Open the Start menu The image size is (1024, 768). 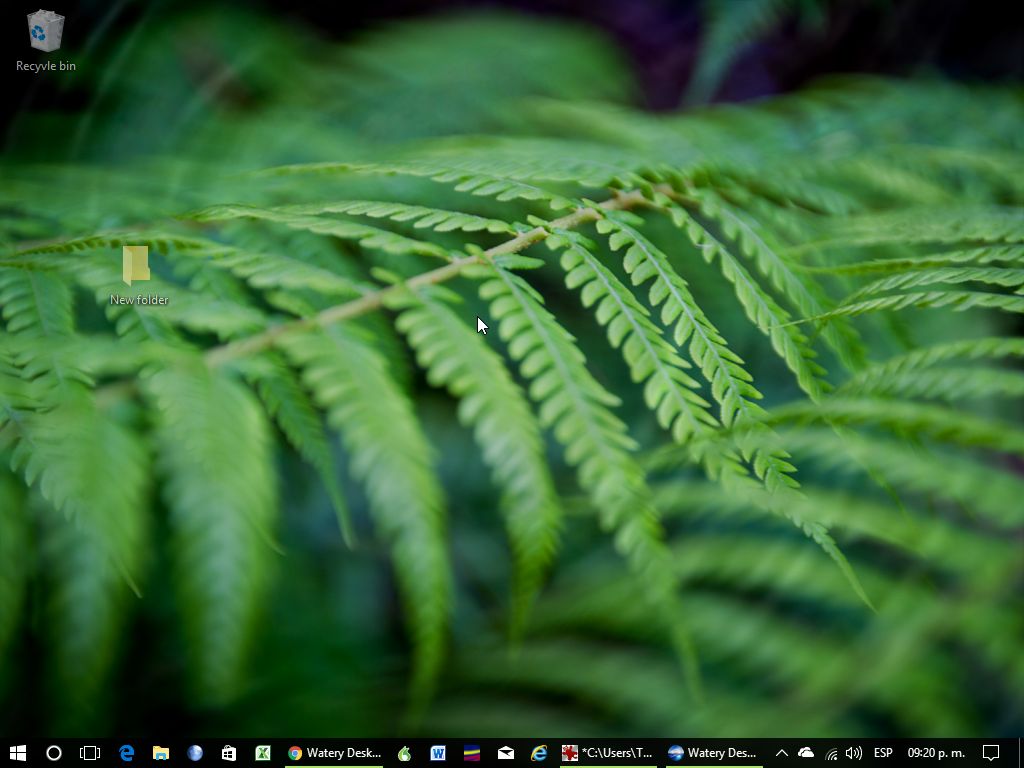tap(20, 753)
